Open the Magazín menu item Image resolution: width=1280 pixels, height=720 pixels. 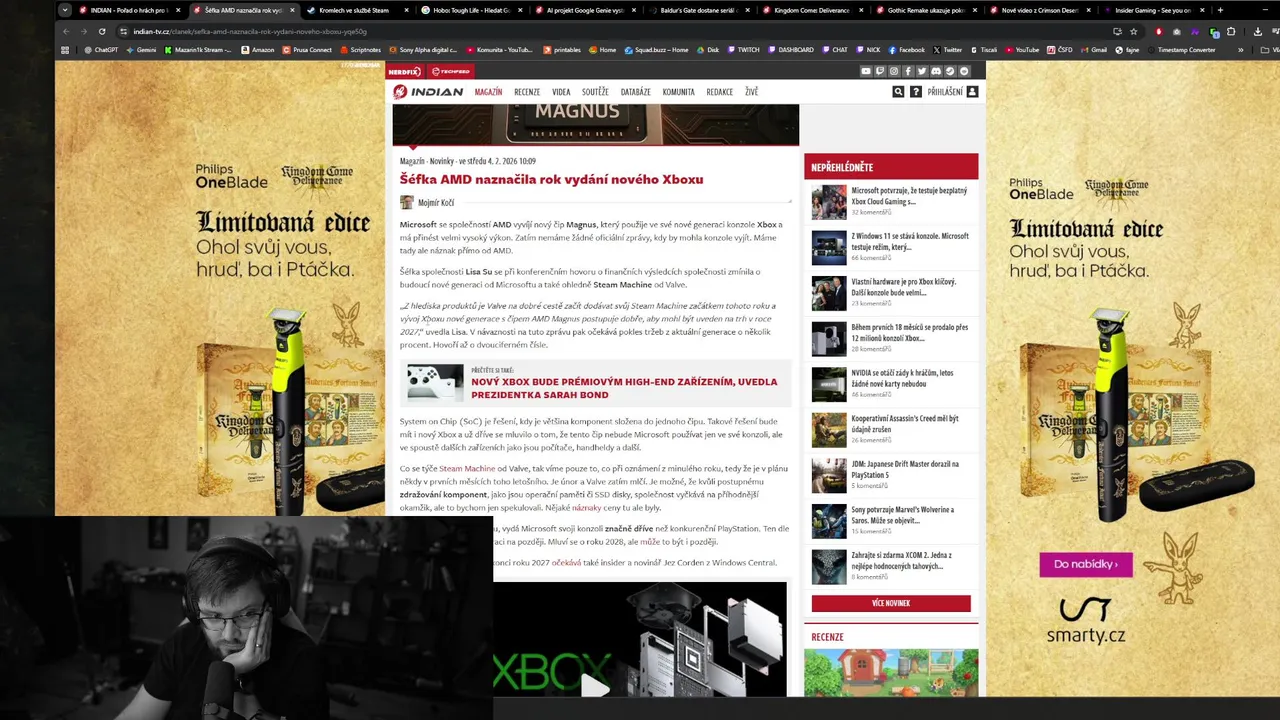pos(488,92)
